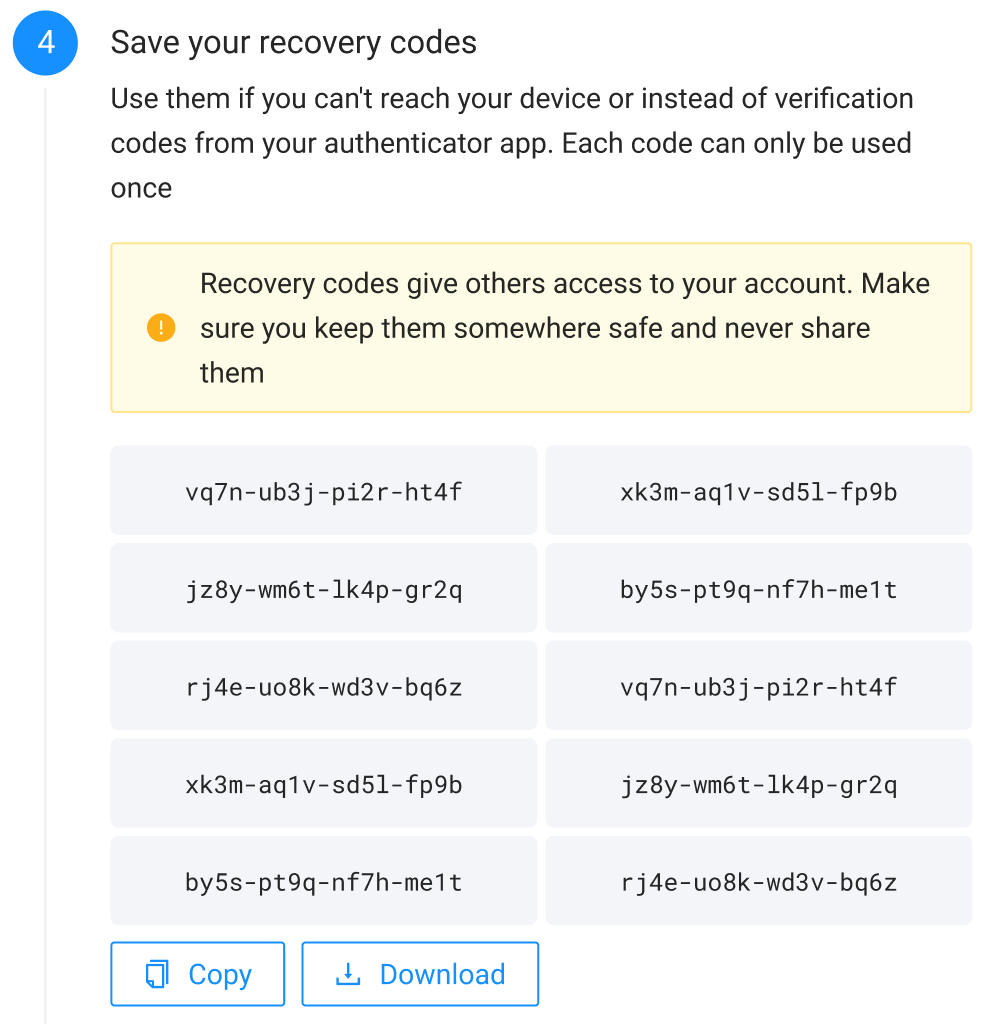
Task: Click the orange exclamation warning icon
Action: (x=161, y=328)
